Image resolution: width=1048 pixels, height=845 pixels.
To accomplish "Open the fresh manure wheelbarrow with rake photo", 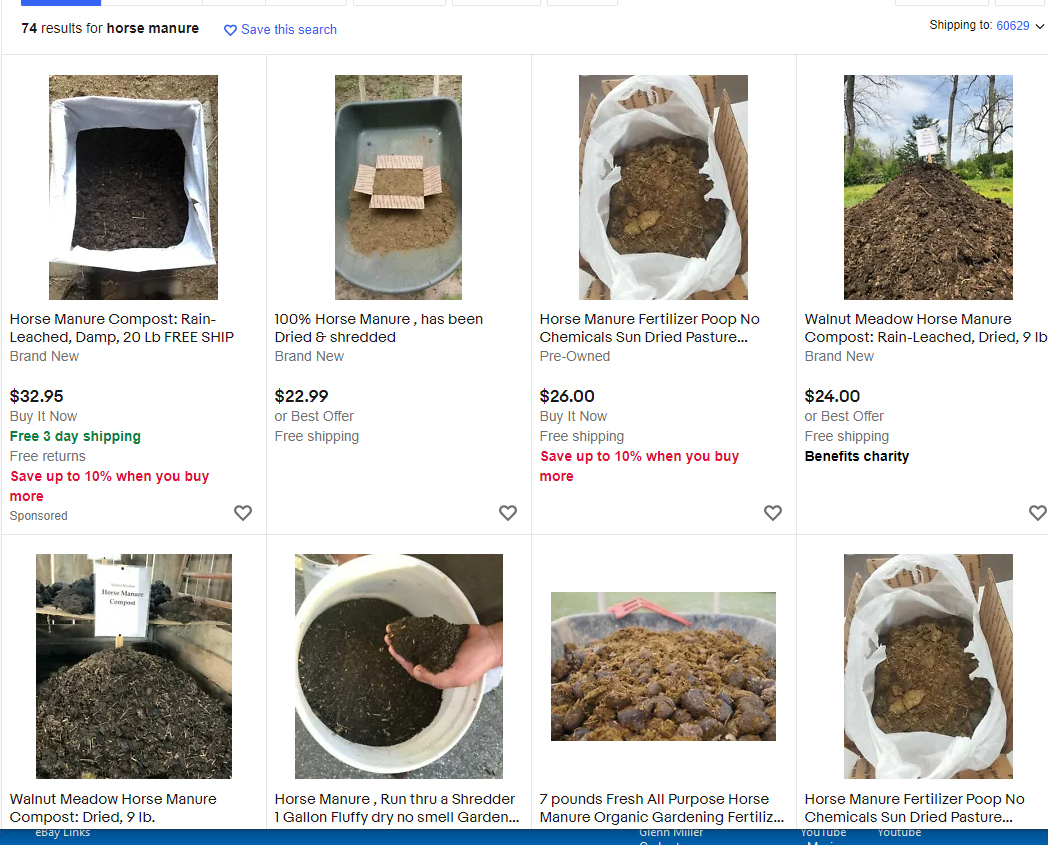I will point(663,666).
